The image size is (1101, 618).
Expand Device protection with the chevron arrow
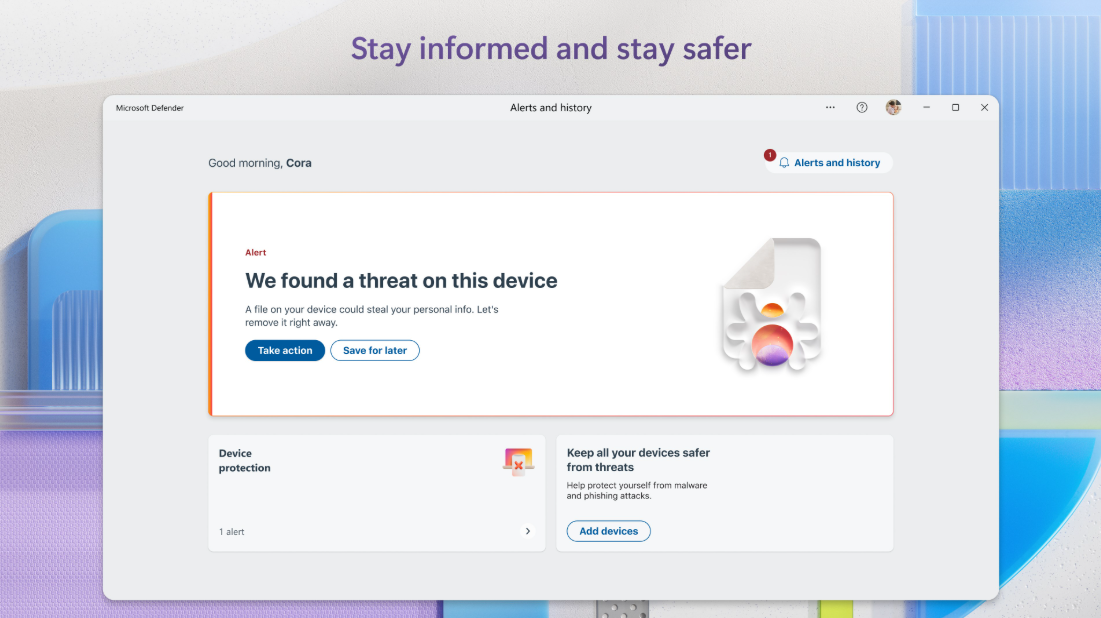click(528, 532)
